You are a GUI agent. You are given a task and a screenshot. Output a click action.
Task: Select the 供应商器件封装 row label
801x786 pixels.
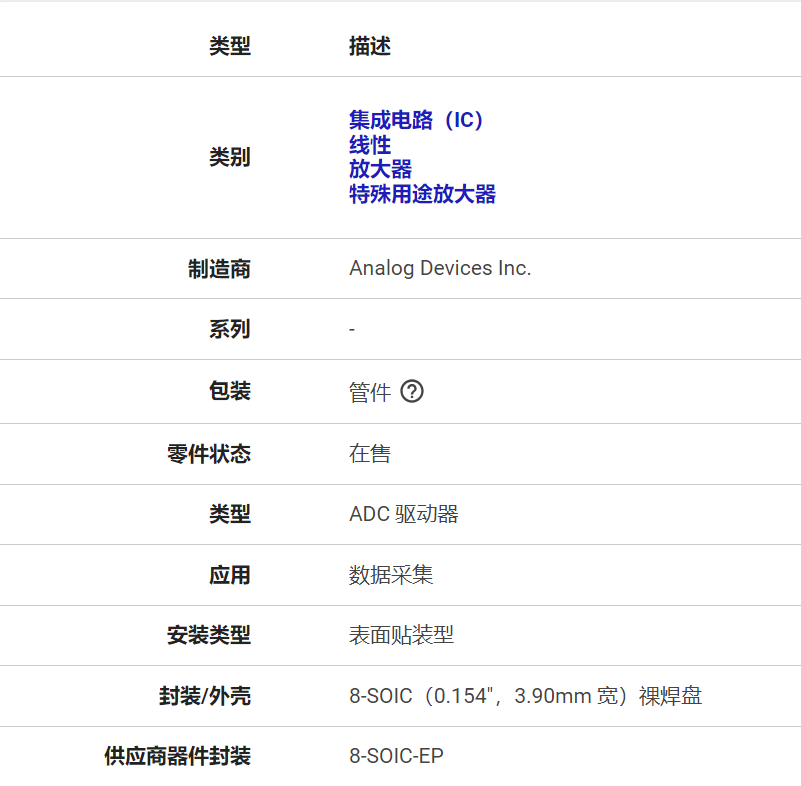(x=177, y=756)
